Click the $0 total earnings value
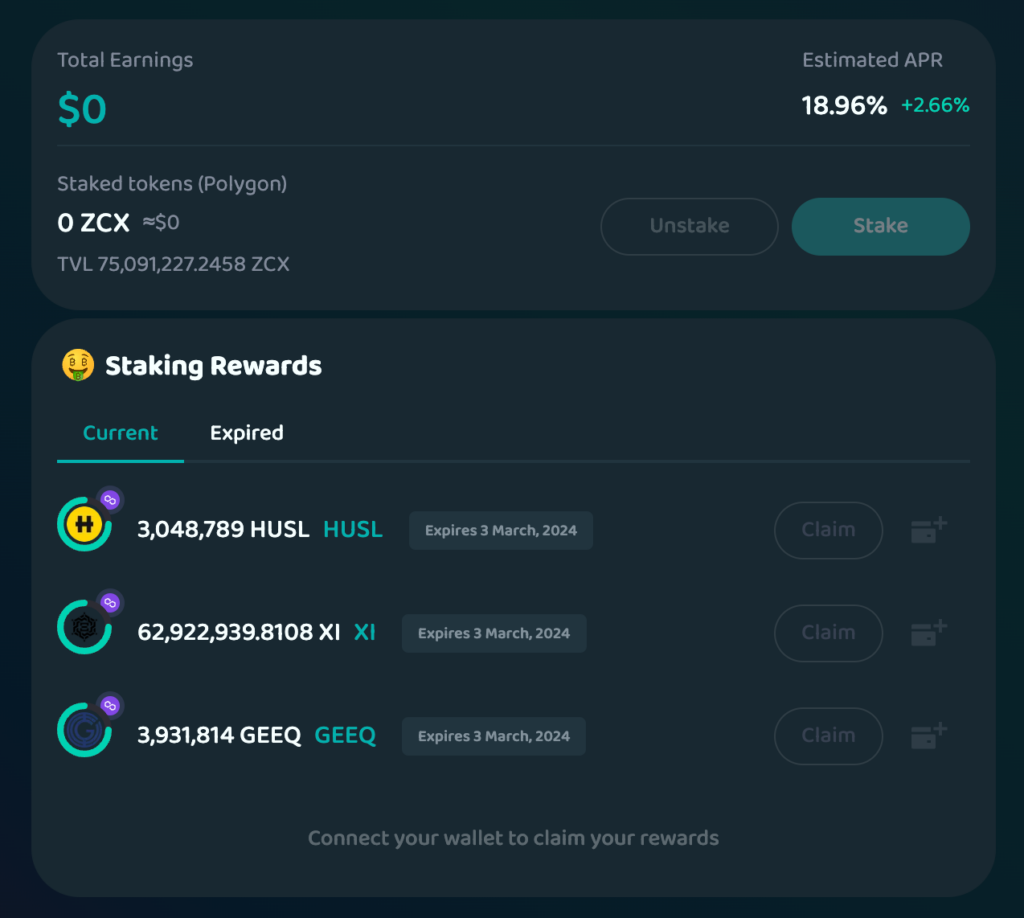 (82, 109)
